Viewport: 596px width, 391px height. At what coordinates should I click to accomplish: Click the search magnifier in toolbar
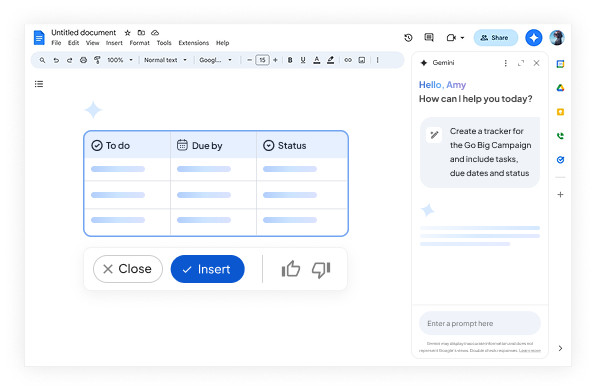pyautogui.click(x=42, y=60)
